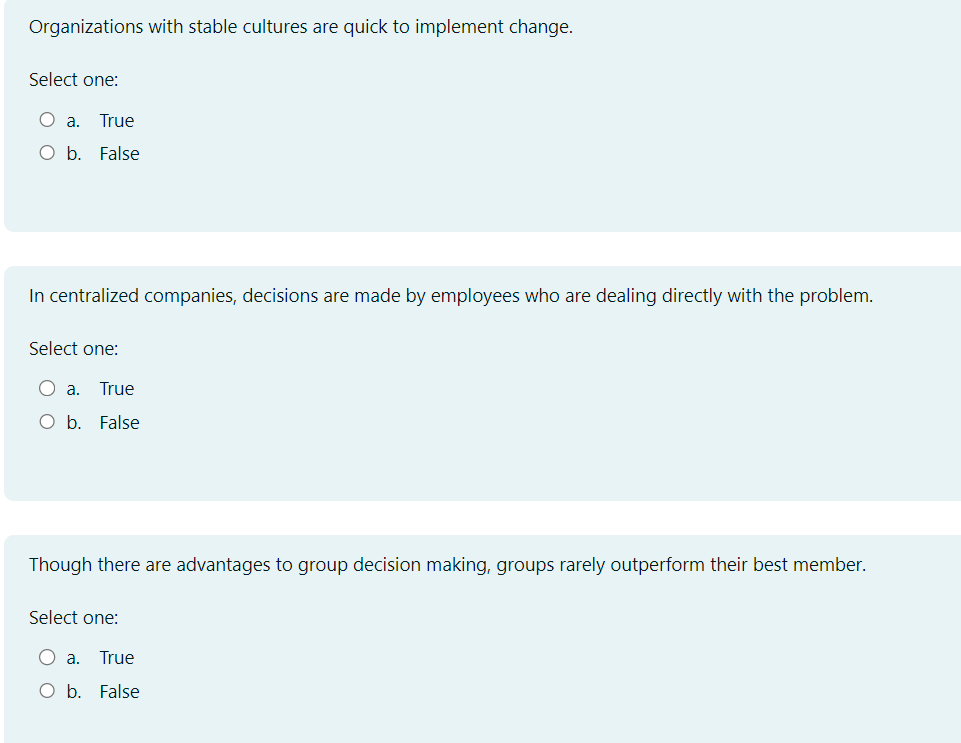Select True for the group decision making question
This screenshot has height=743, width=961.
(47, 656)
